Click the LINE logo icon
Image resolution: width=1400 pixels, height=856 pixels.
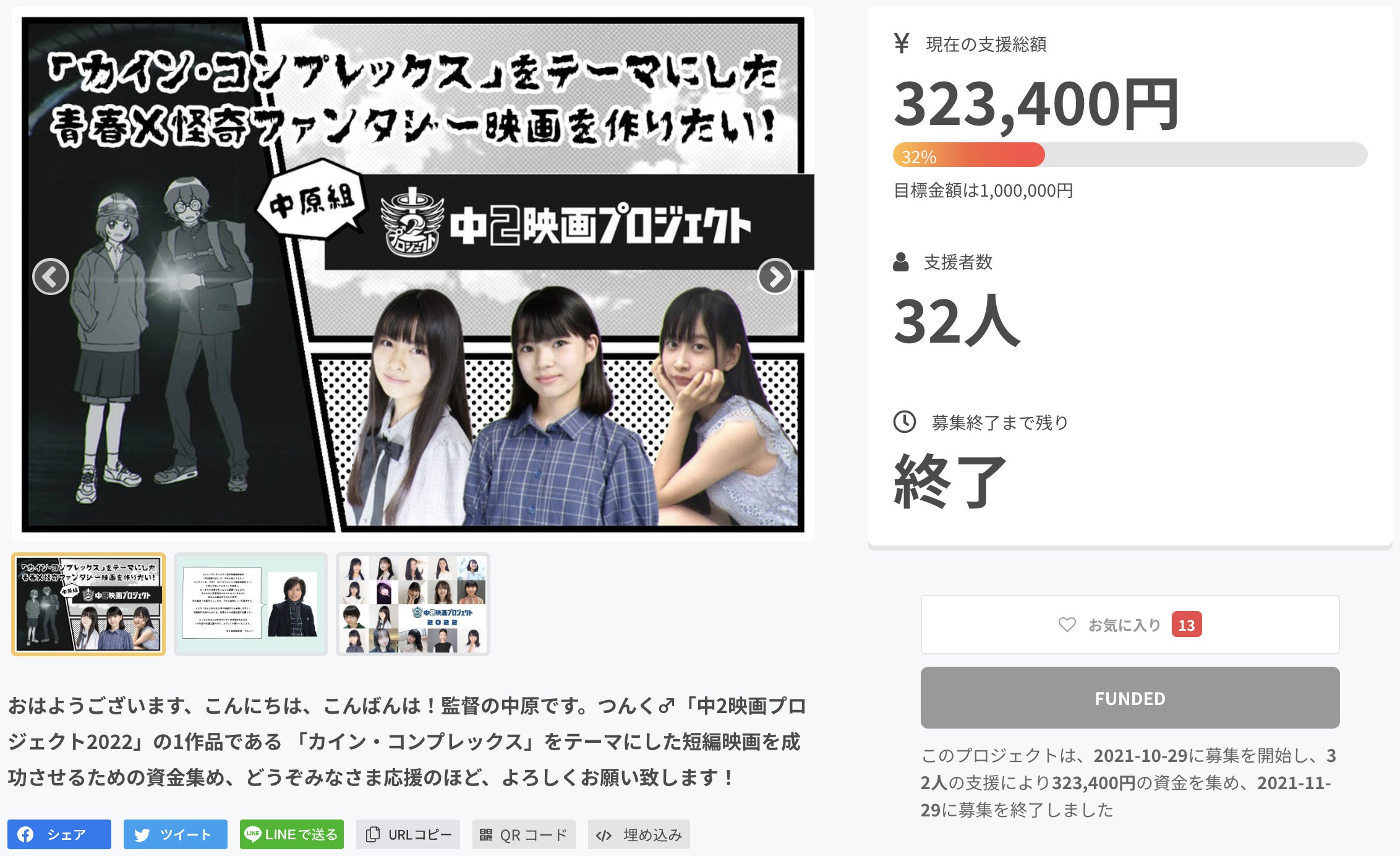coord(253,834)
